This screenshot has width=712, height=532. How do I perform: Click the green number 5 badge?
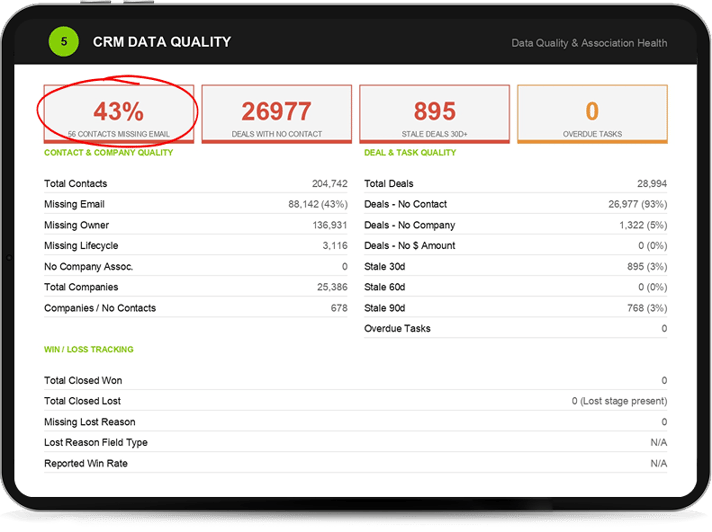(x=64, y=42)
